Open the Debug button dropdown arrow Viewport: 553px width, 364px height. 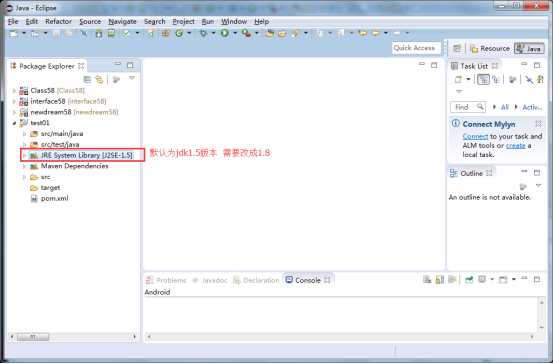tap(213, 33)
